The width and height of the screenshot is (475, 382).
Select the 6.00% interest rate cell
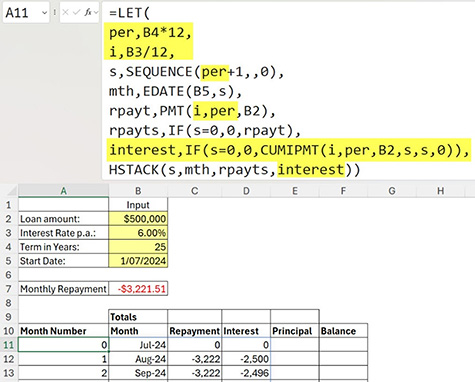point(138,233)
